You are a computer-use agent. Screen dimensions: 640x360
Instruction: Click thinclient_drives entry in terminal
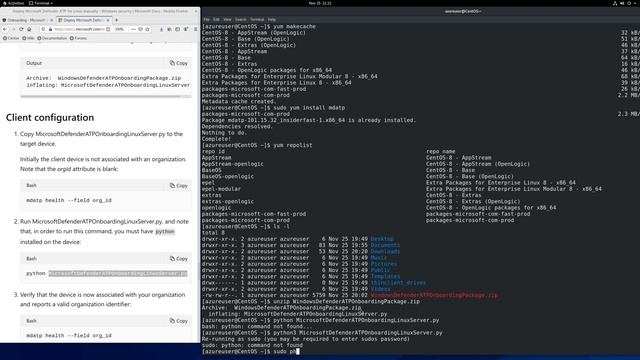[398, 283]
